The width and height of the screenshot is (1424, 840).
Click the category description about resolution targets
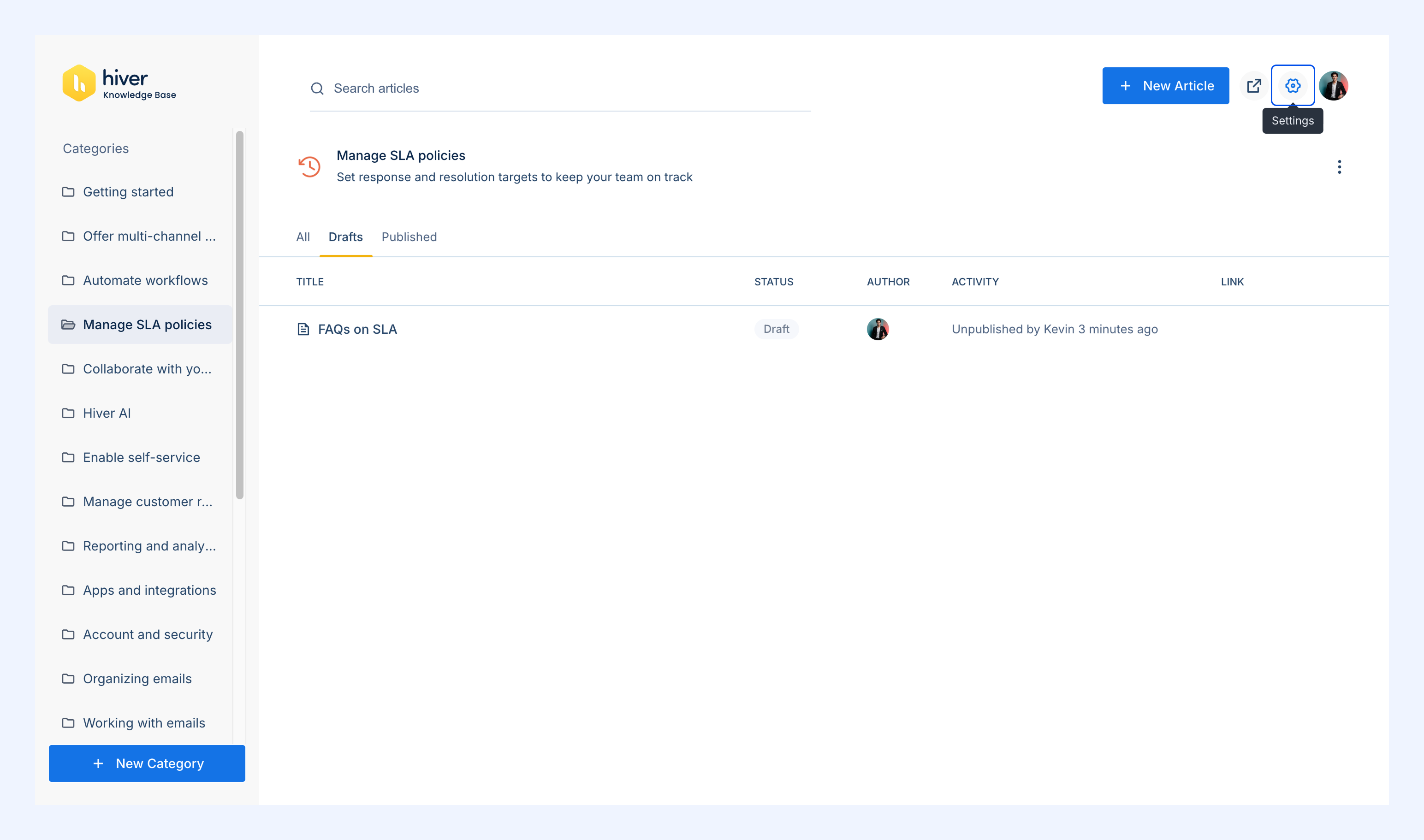coord(514,177)
